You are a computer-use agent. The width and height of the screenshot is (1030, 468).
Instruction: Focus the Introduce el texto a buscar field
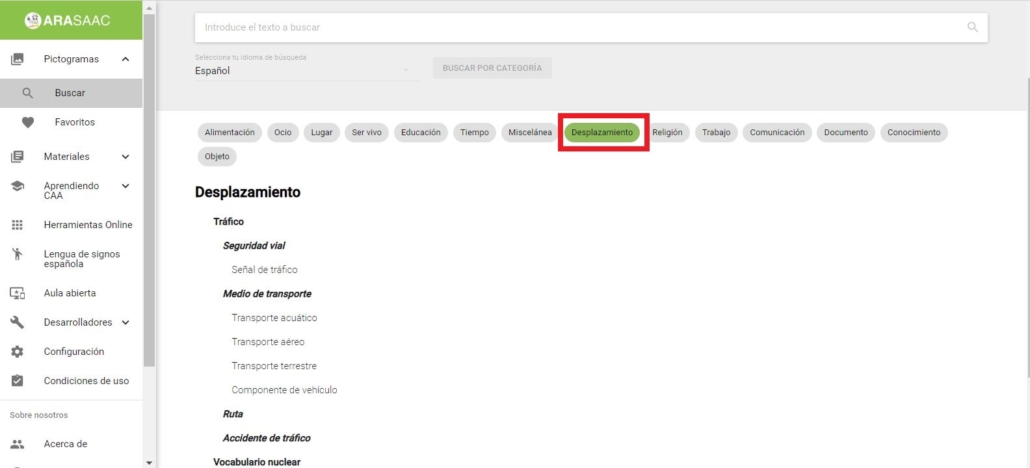(581, 28)
